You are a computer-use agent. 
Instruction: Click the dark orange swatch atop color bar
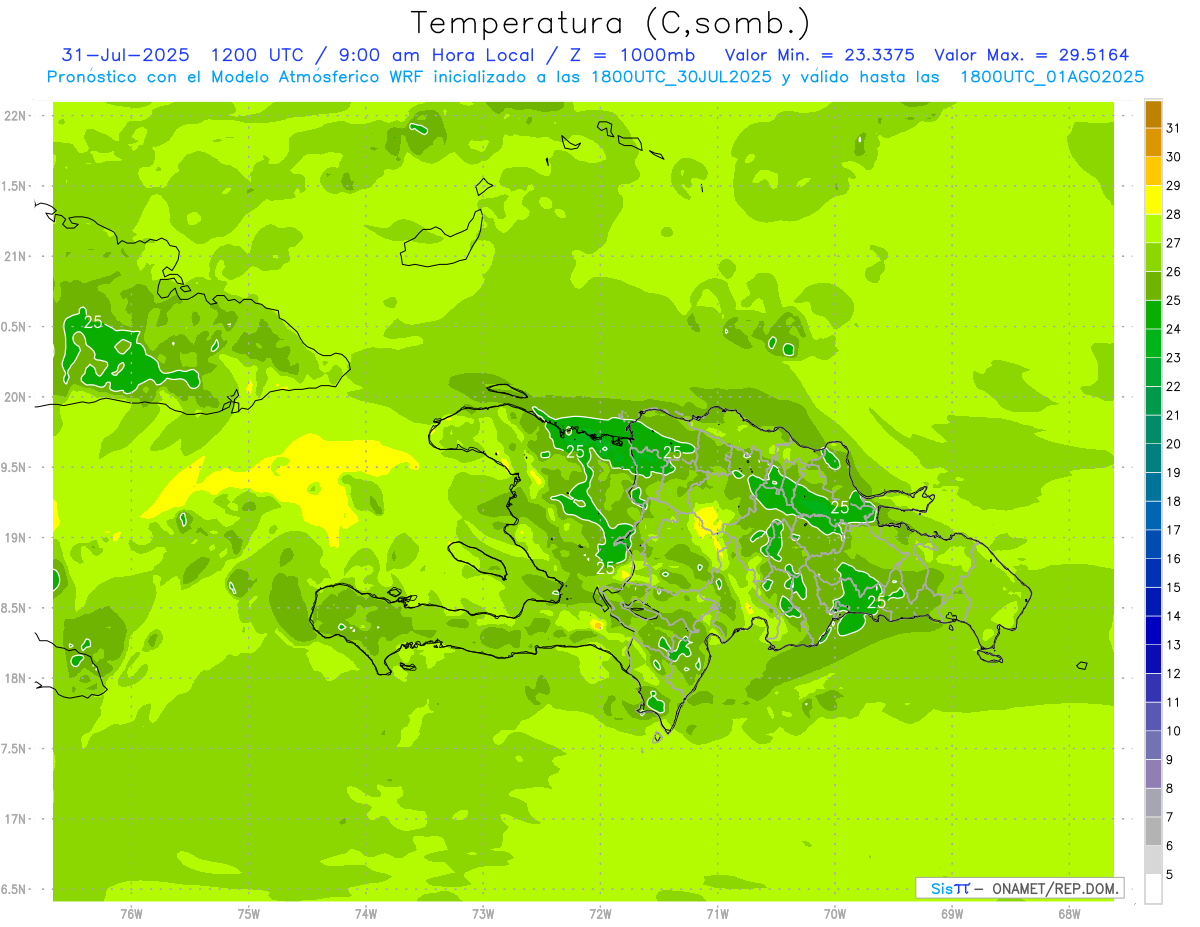1153,114
